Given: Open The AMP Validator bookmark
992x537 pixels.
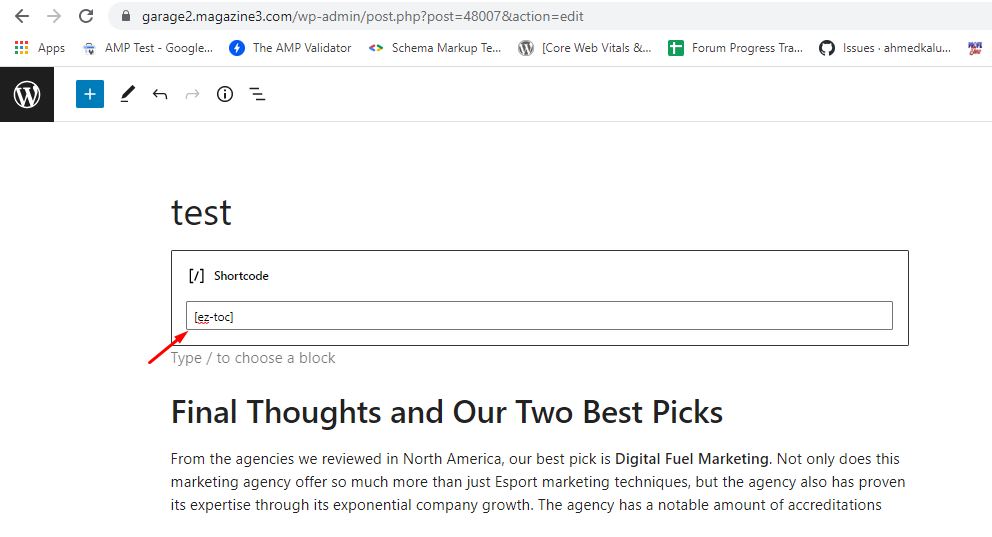Looking at the screenshot, I should point(290,48).
